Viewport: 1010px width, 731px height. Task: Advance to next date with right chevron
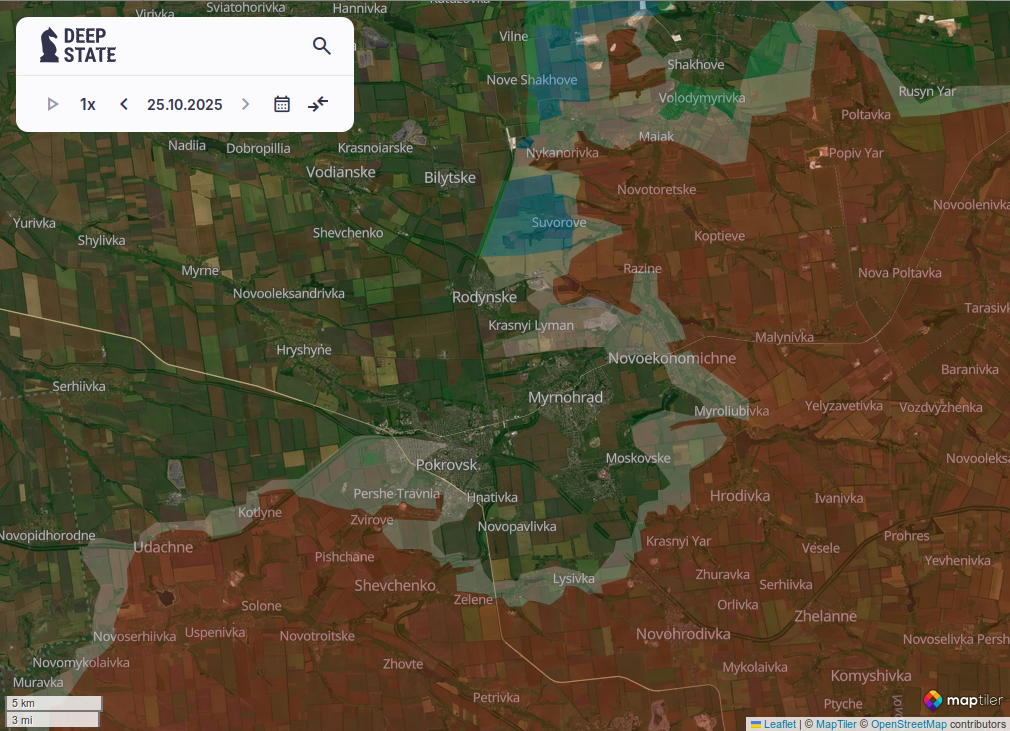coord(245,104)
